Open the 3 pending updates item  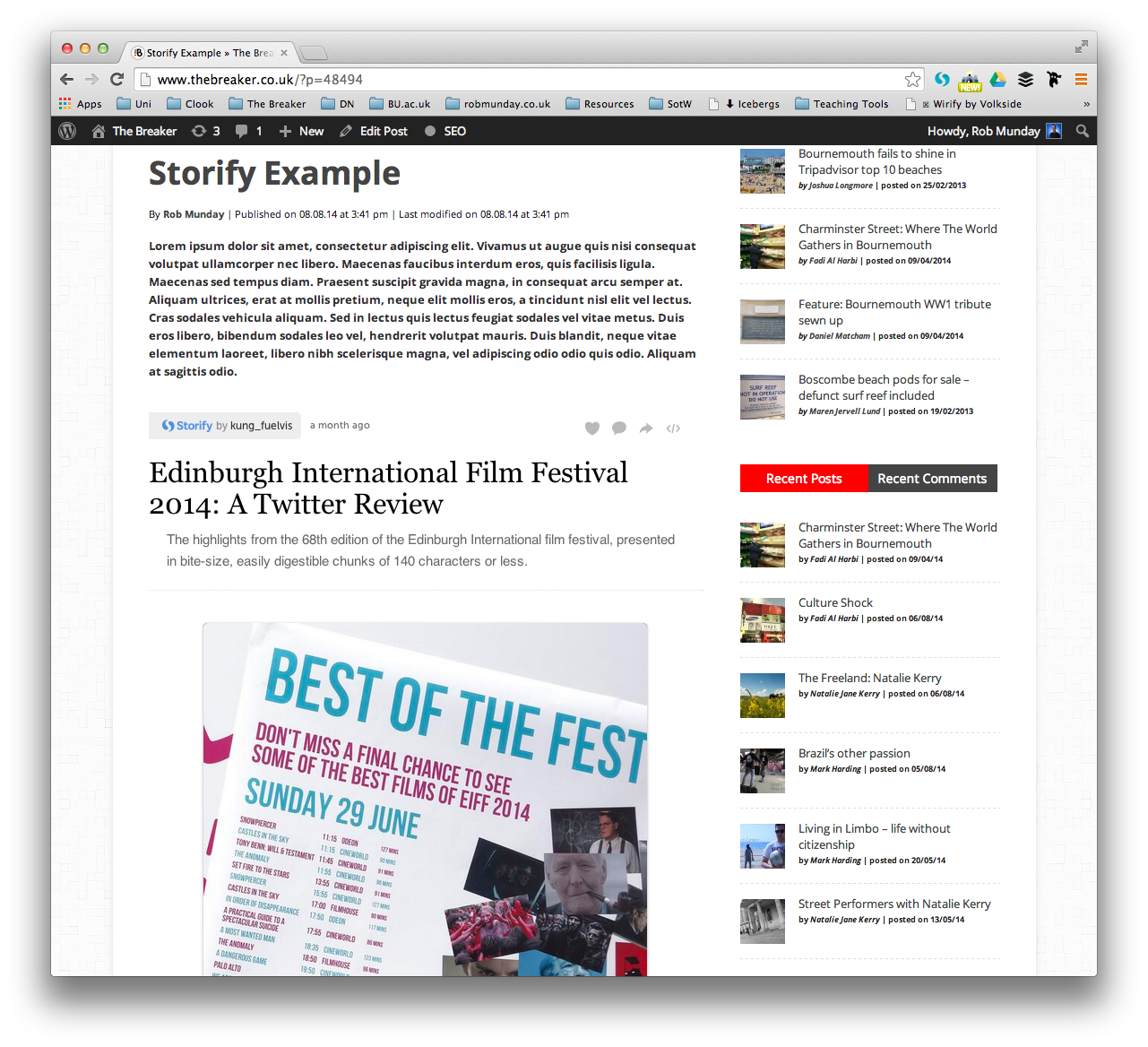pyautogui.click(x=205, y=131)
